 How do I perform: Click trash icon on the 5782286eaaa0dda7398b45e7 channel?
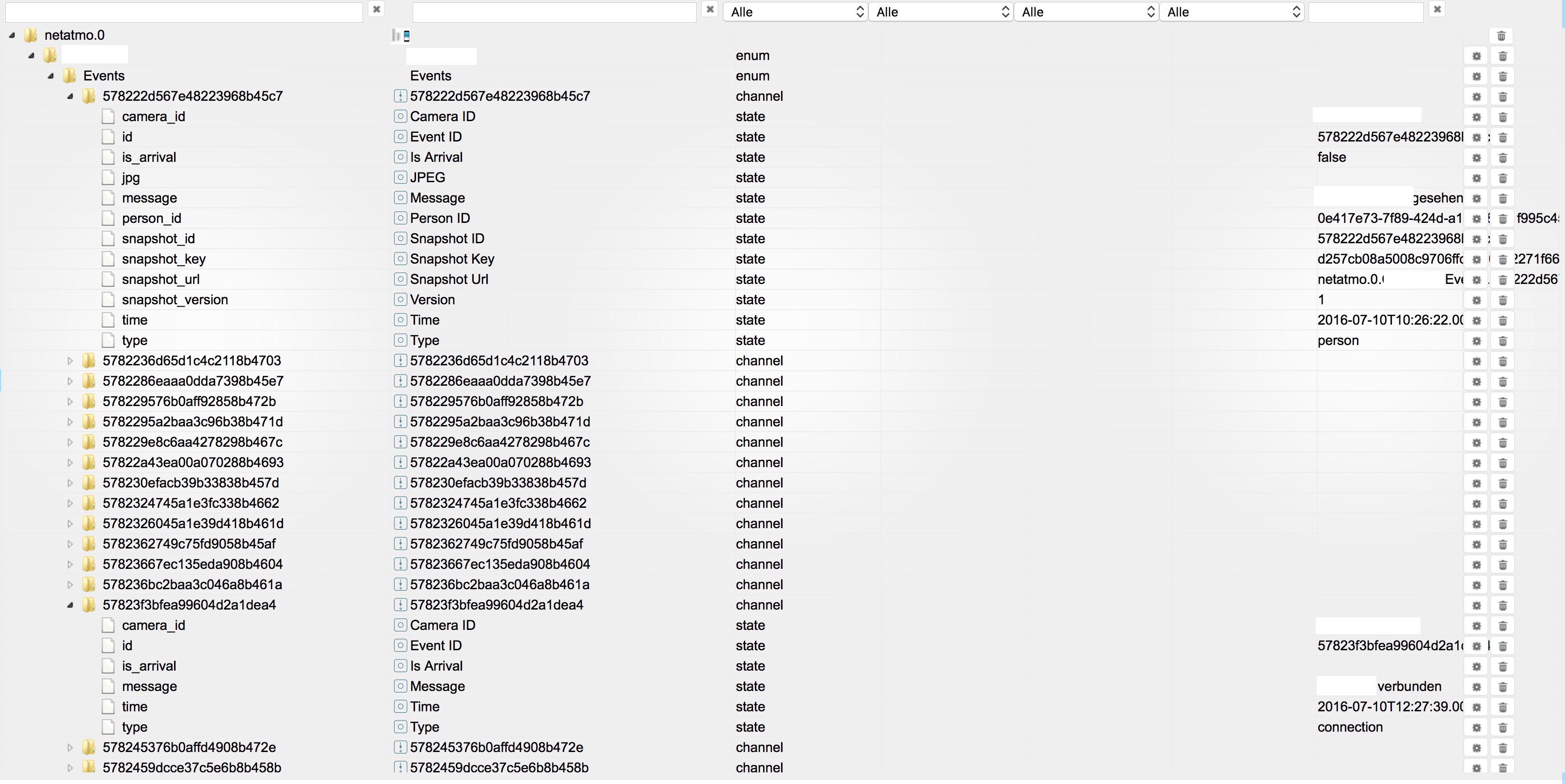pyautogui.click(x=1502, y=381)
